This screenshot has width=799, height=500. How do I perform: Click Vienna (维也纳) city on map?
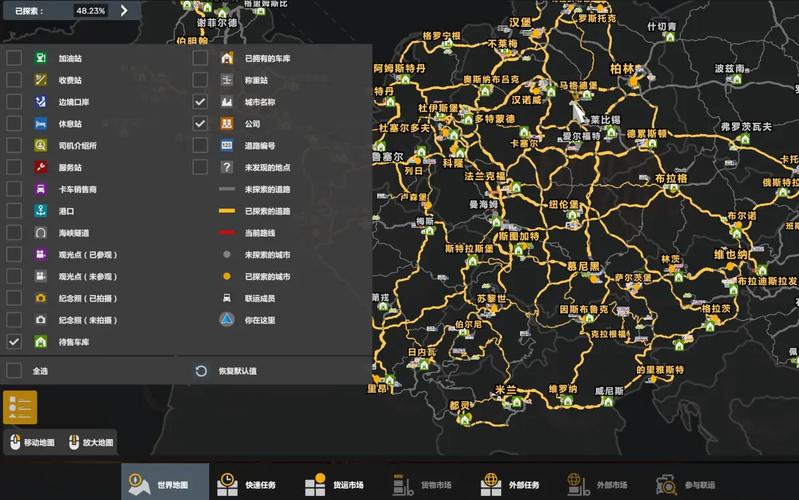coord(730,254)
